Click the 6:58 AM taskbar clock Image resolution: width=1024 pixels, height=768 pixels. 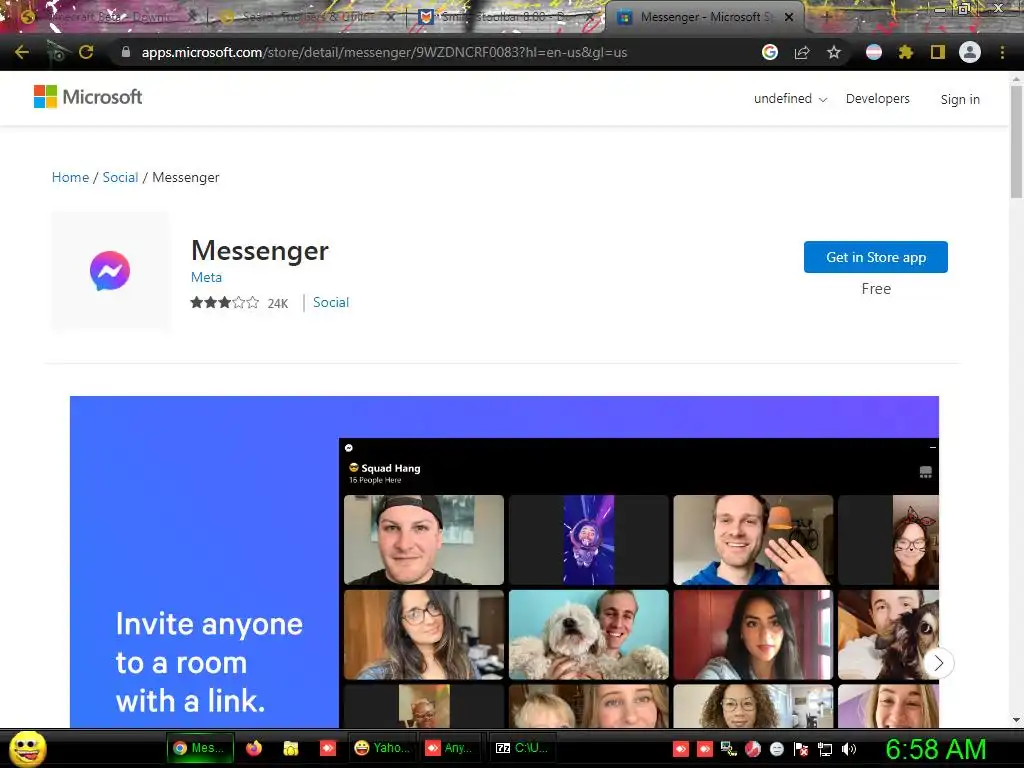click(x=935, y=749)
